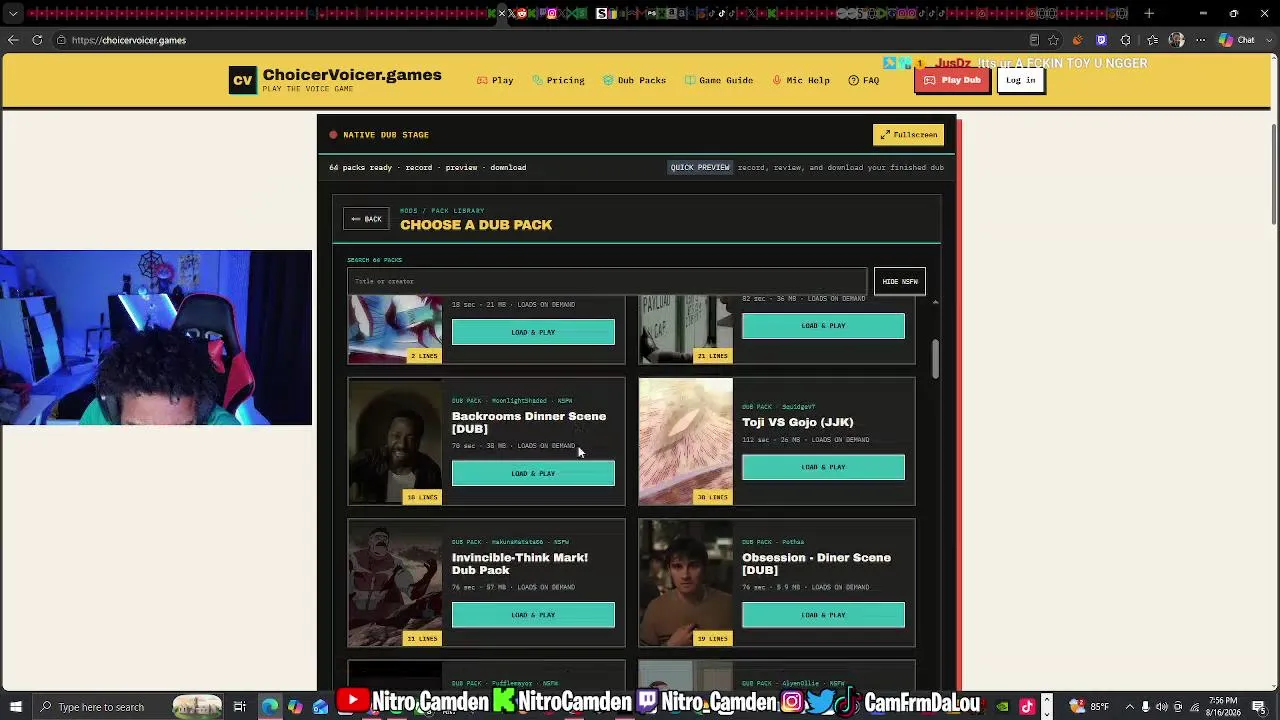Open the Mic Help page

801,80
